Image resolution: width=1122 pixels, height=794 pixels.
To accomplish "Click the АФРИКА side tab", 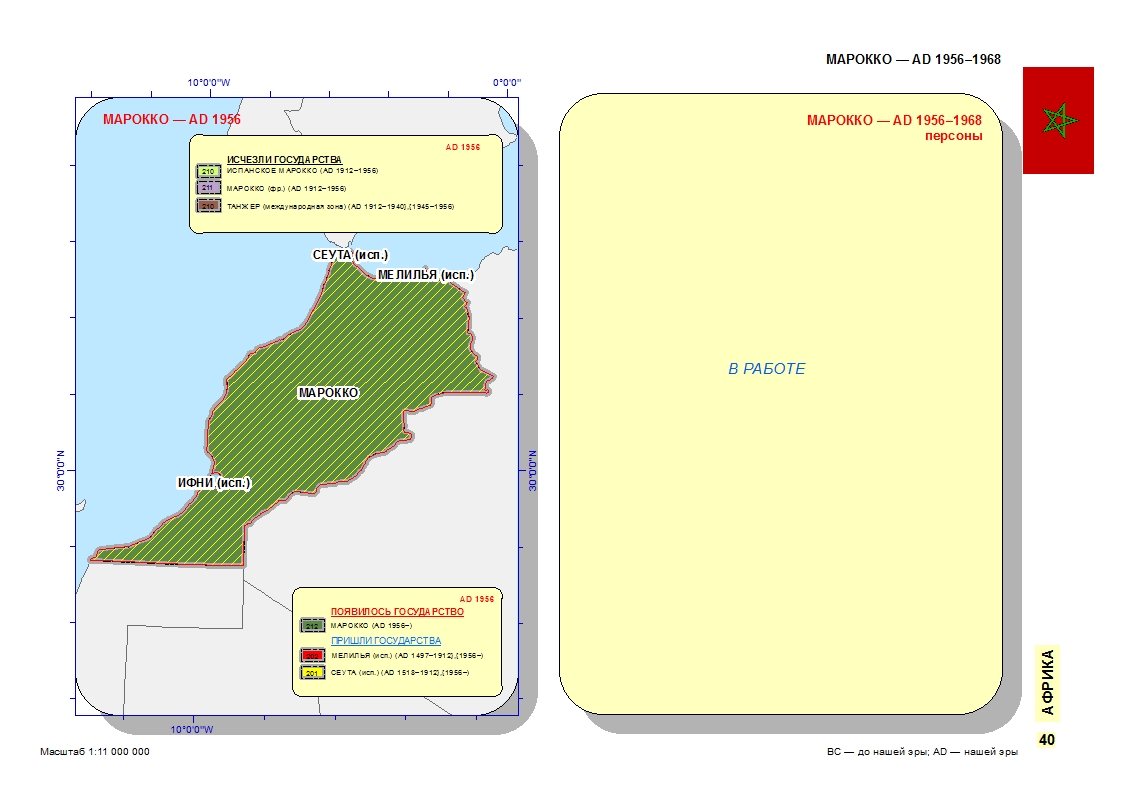I will 1047,682.
